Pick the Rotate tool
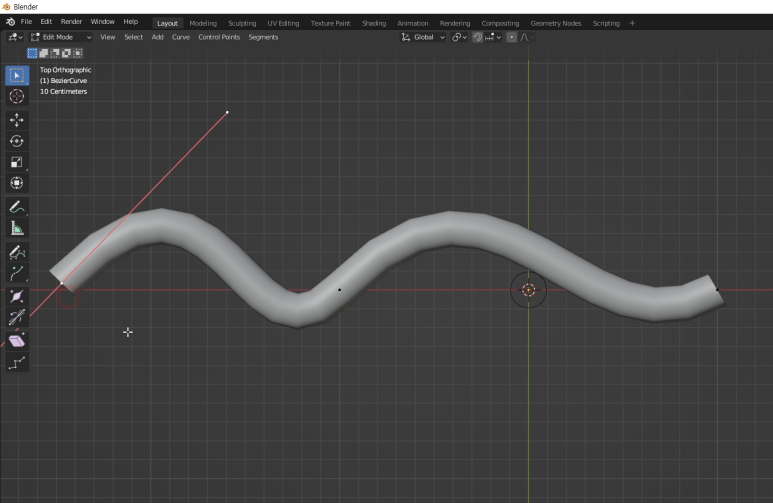773x503 pixels. pyautogui.click(x=17, y=141)
